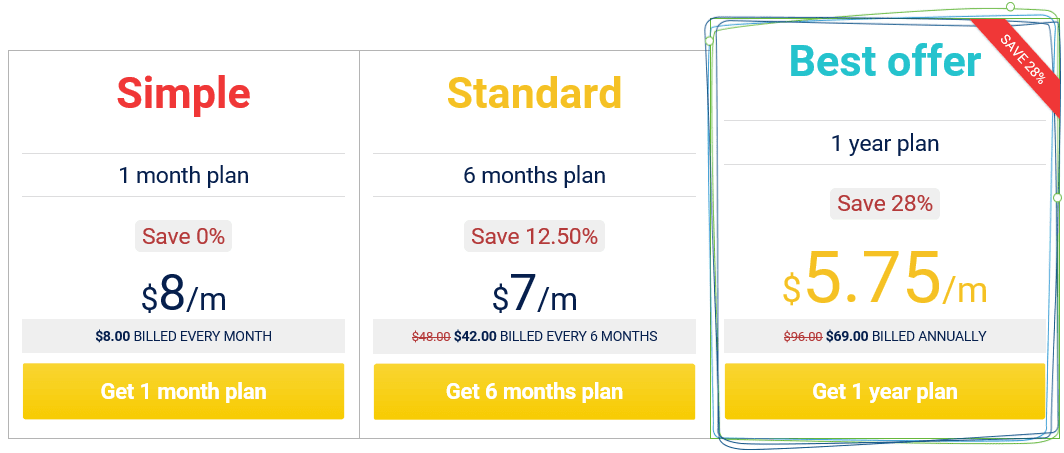Click the Get 1 month plan button
Image resolution: width=1064 pixels, height=453 pixels.
183,391
